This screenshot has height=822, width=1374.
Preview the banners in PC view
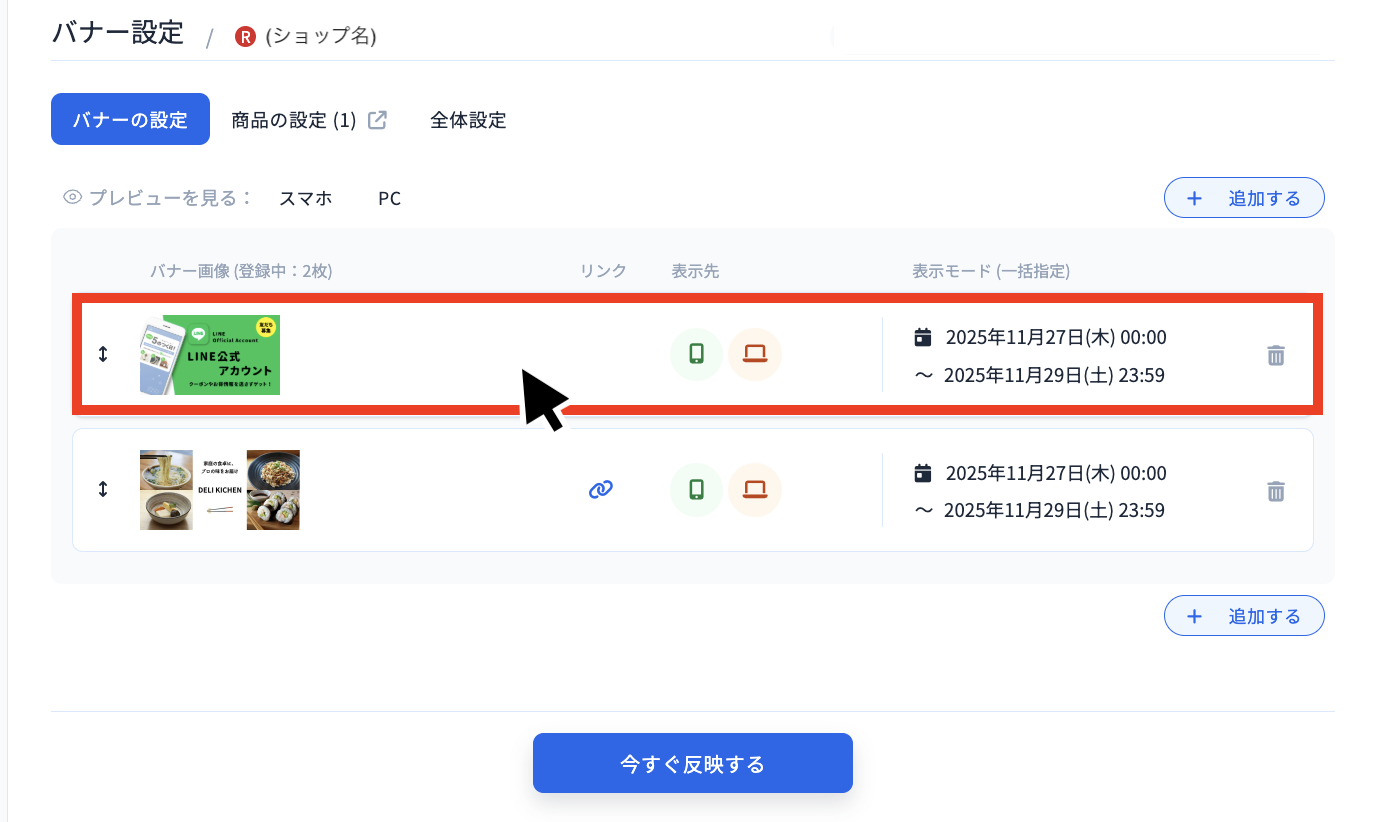click(390, 198)
